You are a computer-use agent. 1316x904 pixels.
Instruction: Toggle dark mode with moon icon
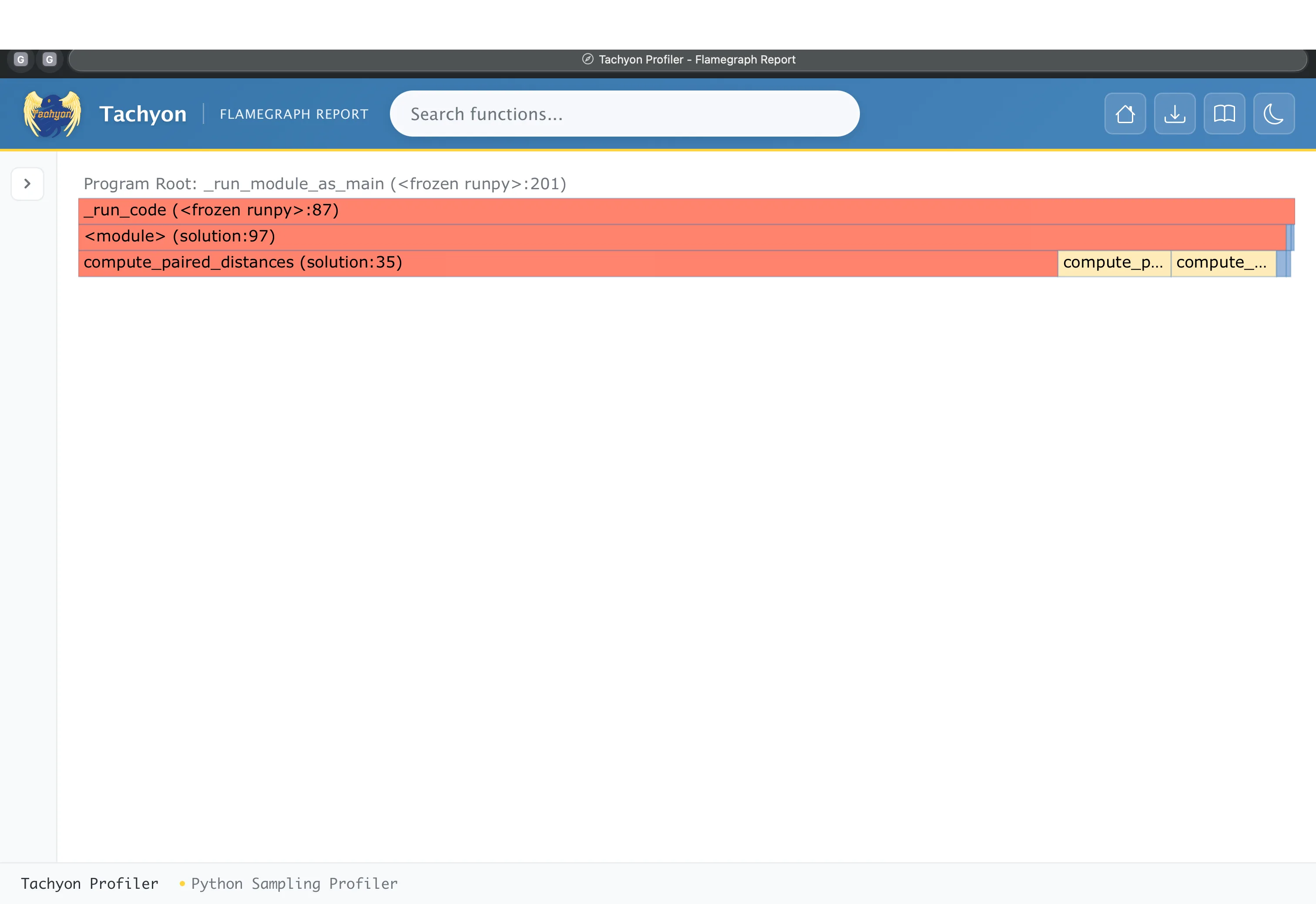[x=1274, y=114]
